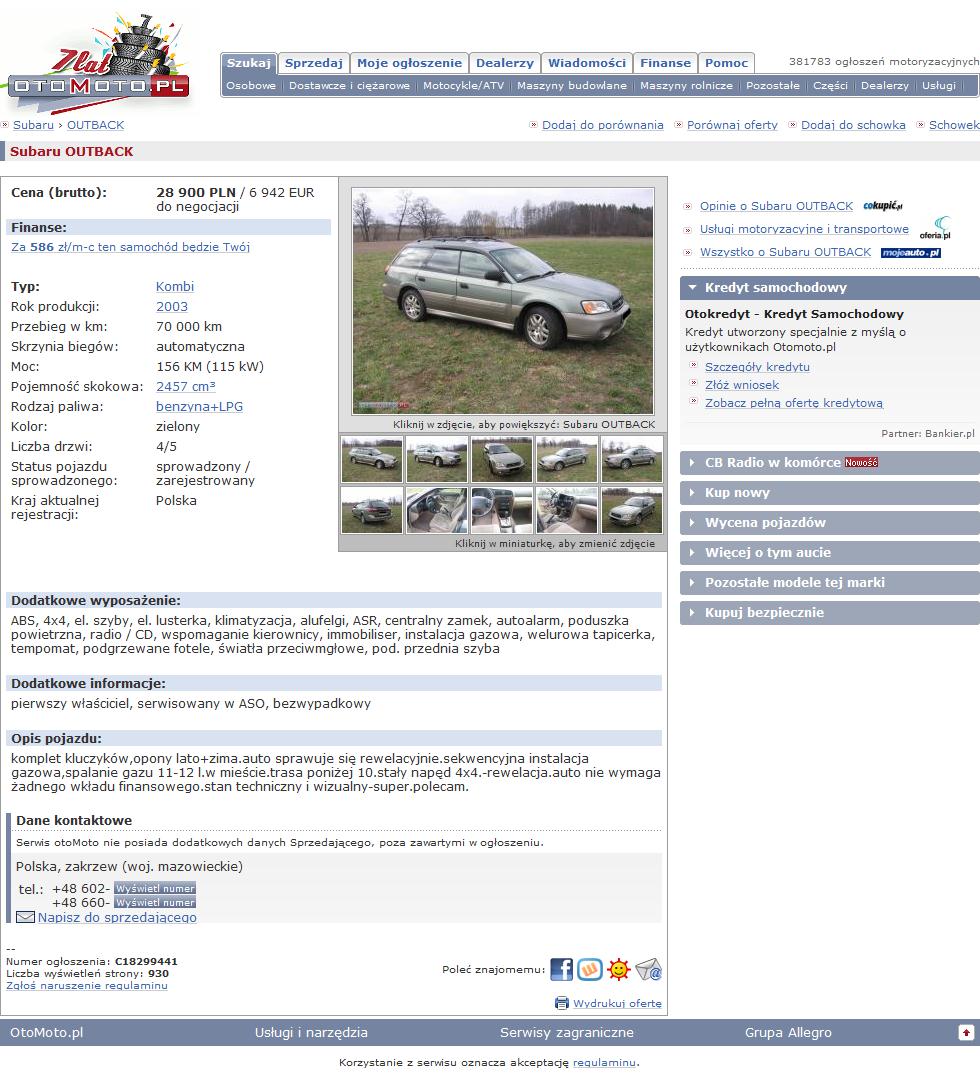Open the Finanse tab
Image resolution: width=980 pixels, height=1088 pixels.
click(665, 63)
